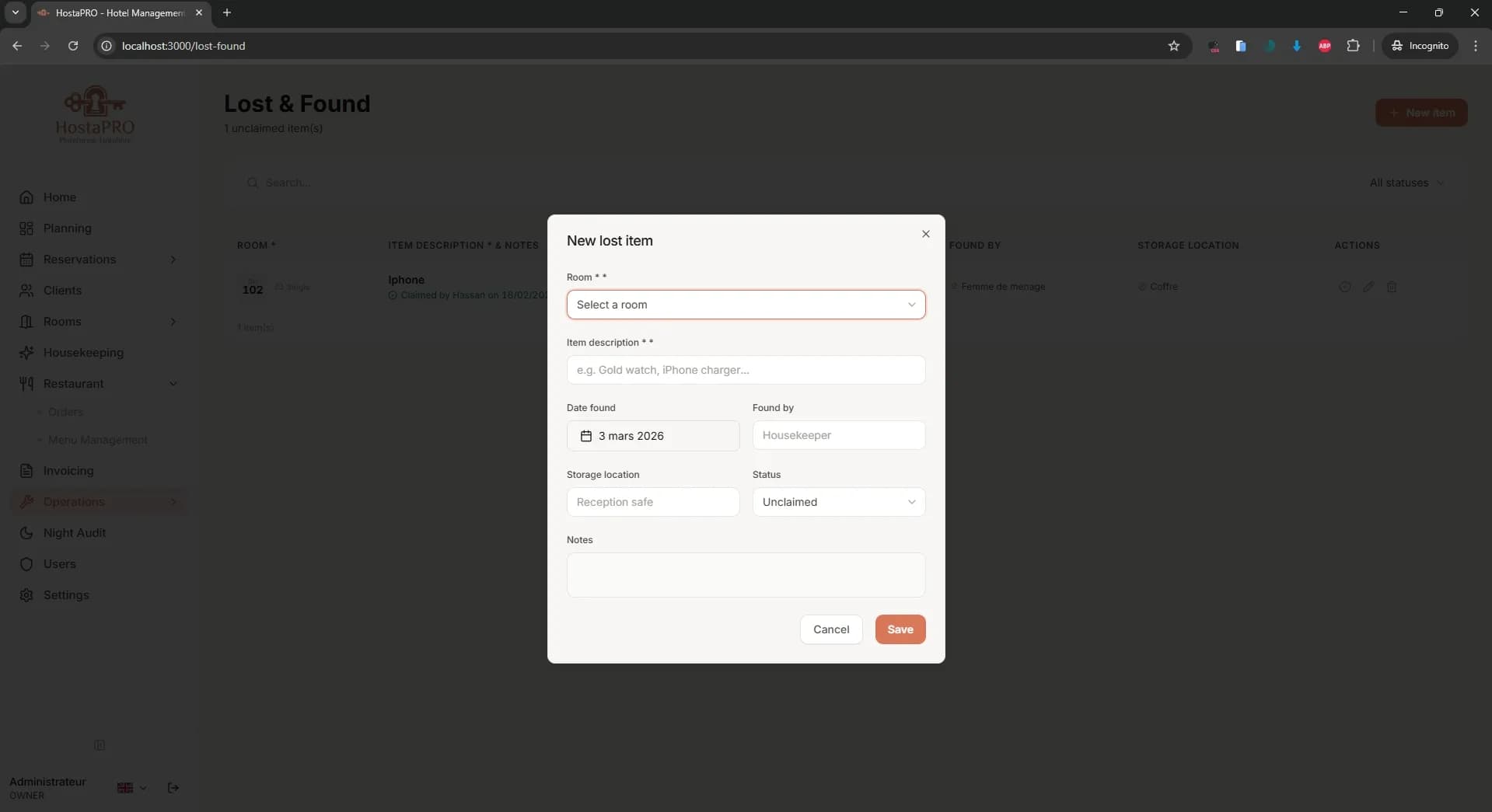Open the Select a room dropdown

pos(745,305)
